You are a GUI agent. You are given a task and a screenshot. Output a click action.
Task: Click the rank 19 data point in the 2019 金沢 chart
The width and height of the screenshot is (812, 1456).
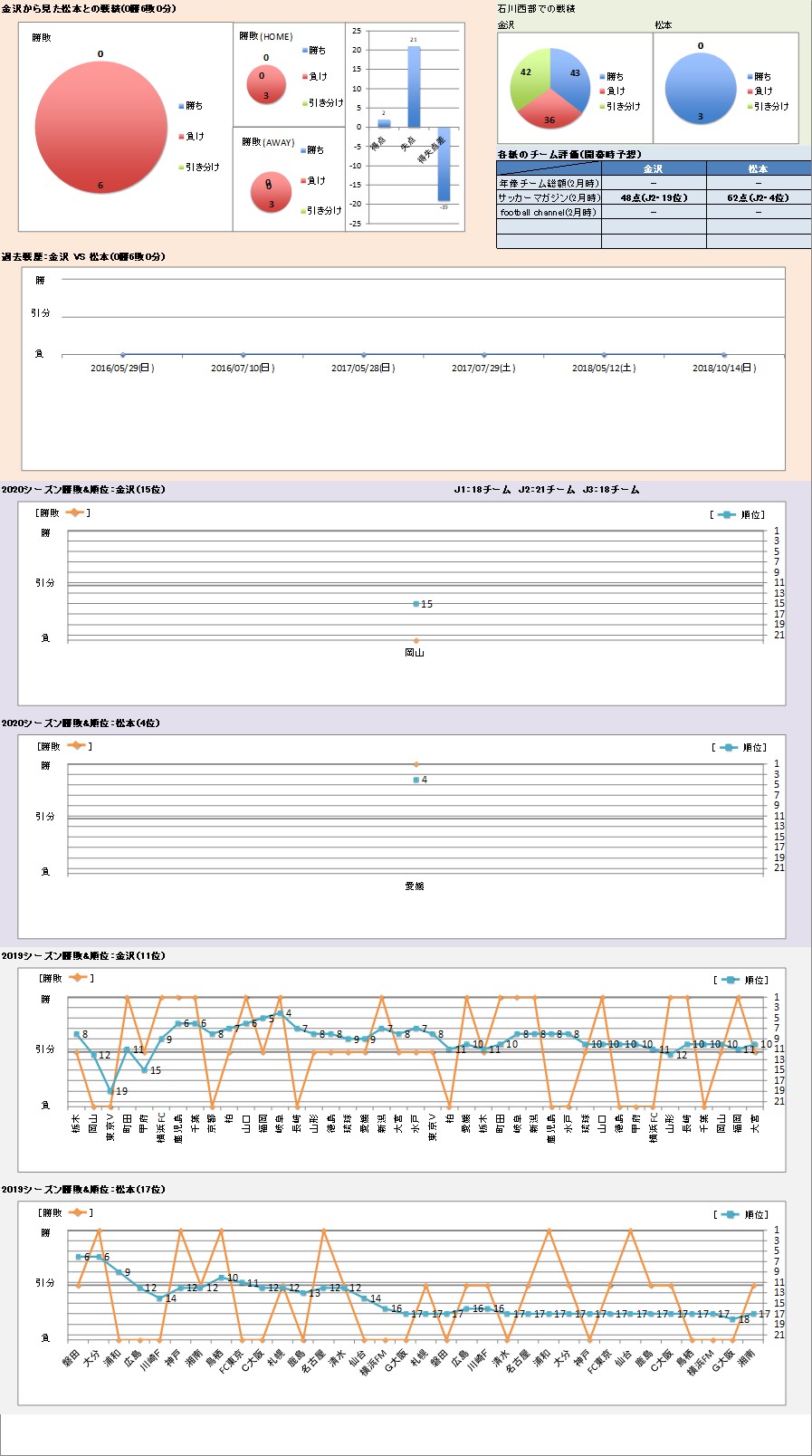(x=110, y=1091)
